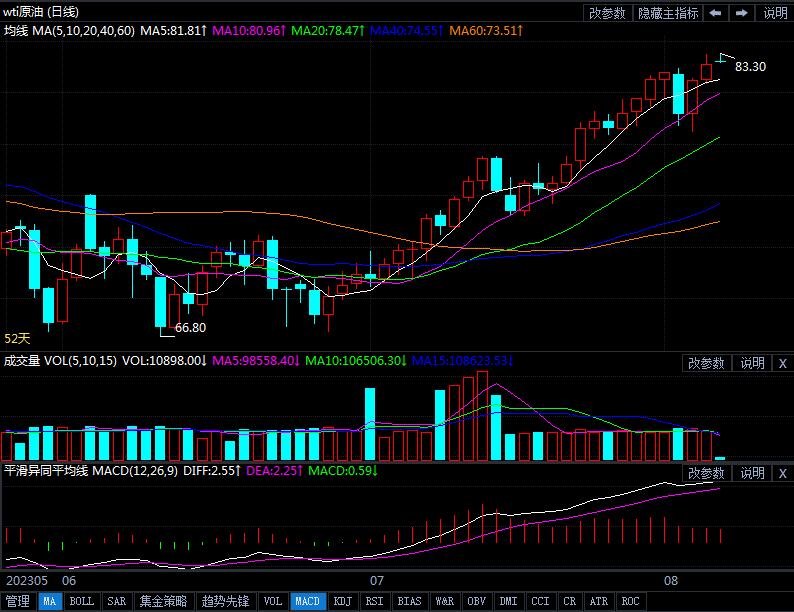Close the volume (成交量) indicator panel
794x612 pixels.
[x=782, y=363]
